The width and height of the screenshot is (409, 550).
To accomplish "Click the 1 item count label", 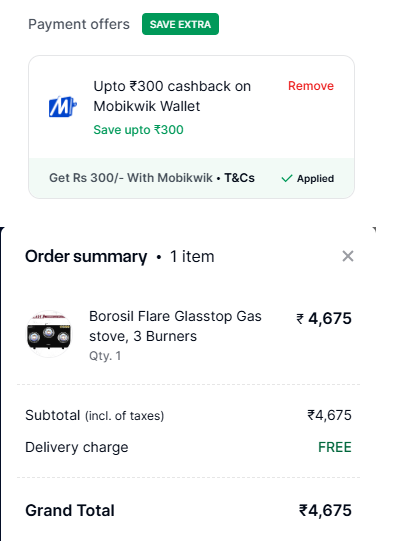I will coord(192,256).
